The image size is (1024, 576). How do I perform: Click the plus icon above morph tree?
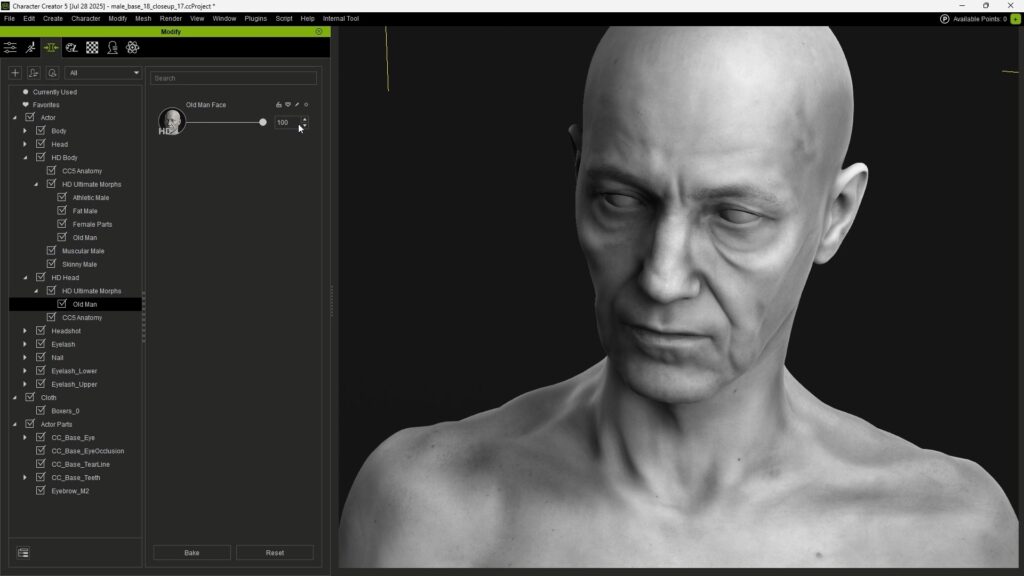(x=15, y=73)
